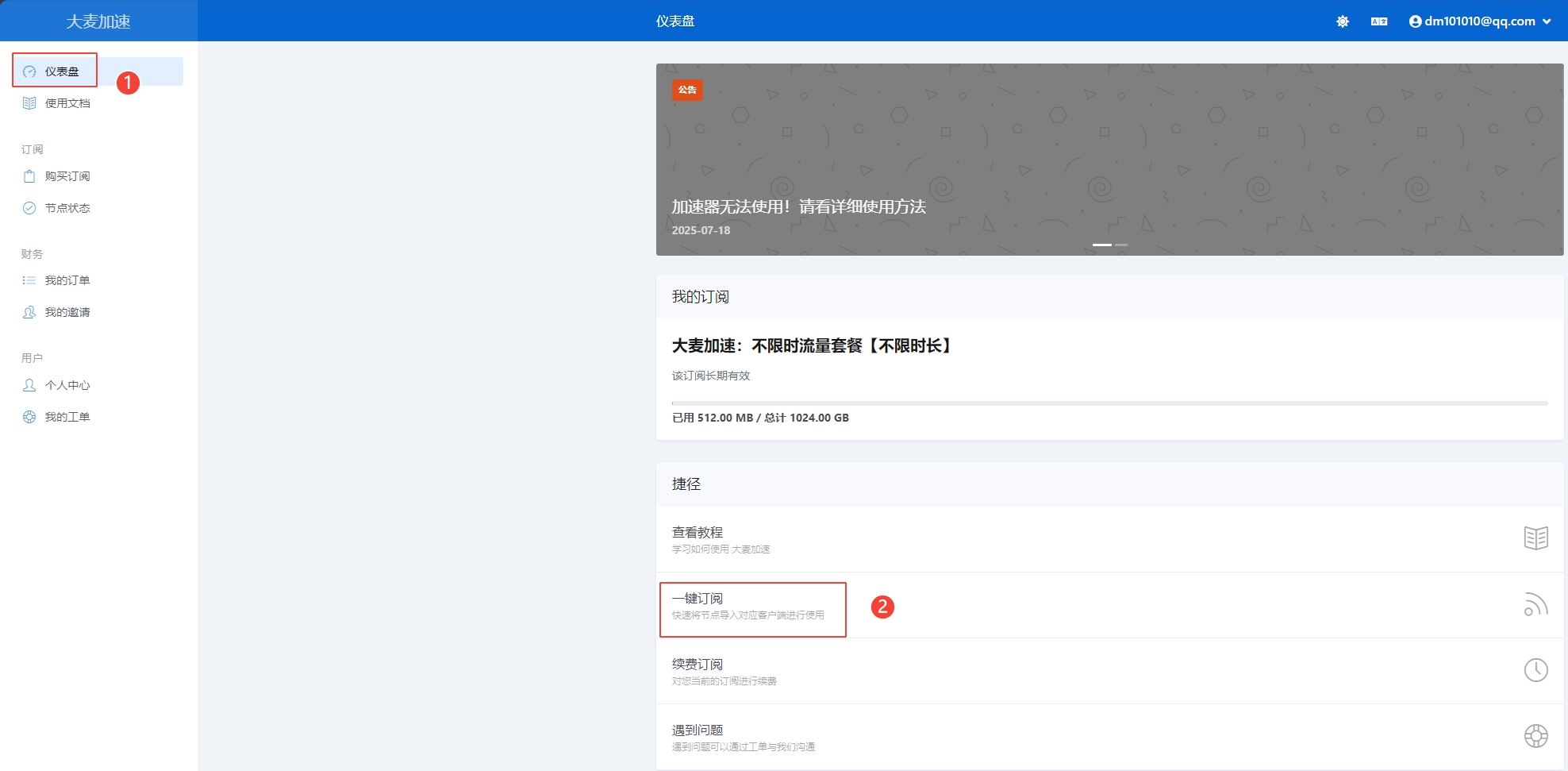Click the 购买订阅 clipboard icon
The image size is (1568, 771).
pos(29,176)
